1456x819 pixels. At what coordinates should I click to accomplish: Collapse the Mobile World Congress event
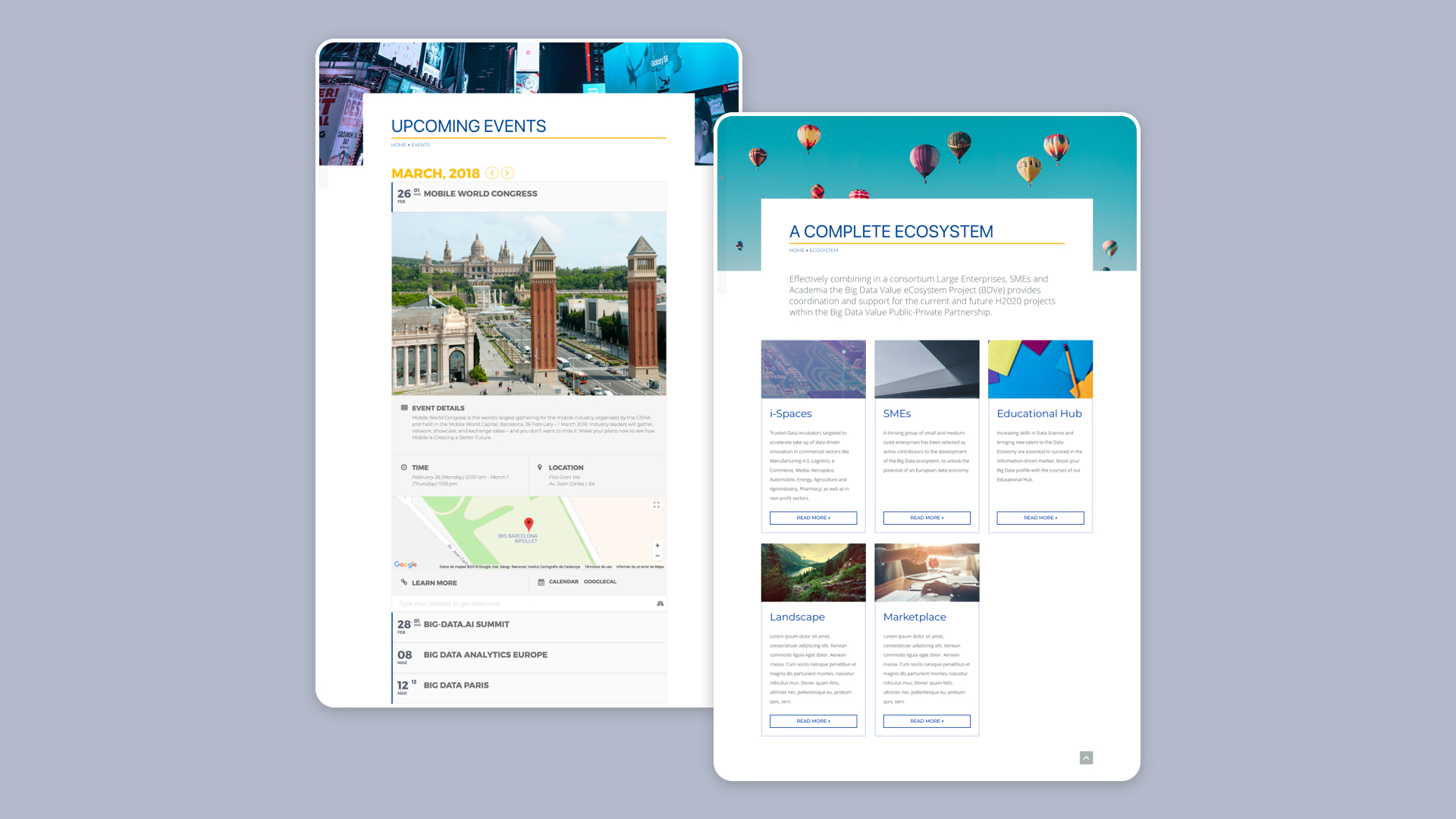[480, 194]
